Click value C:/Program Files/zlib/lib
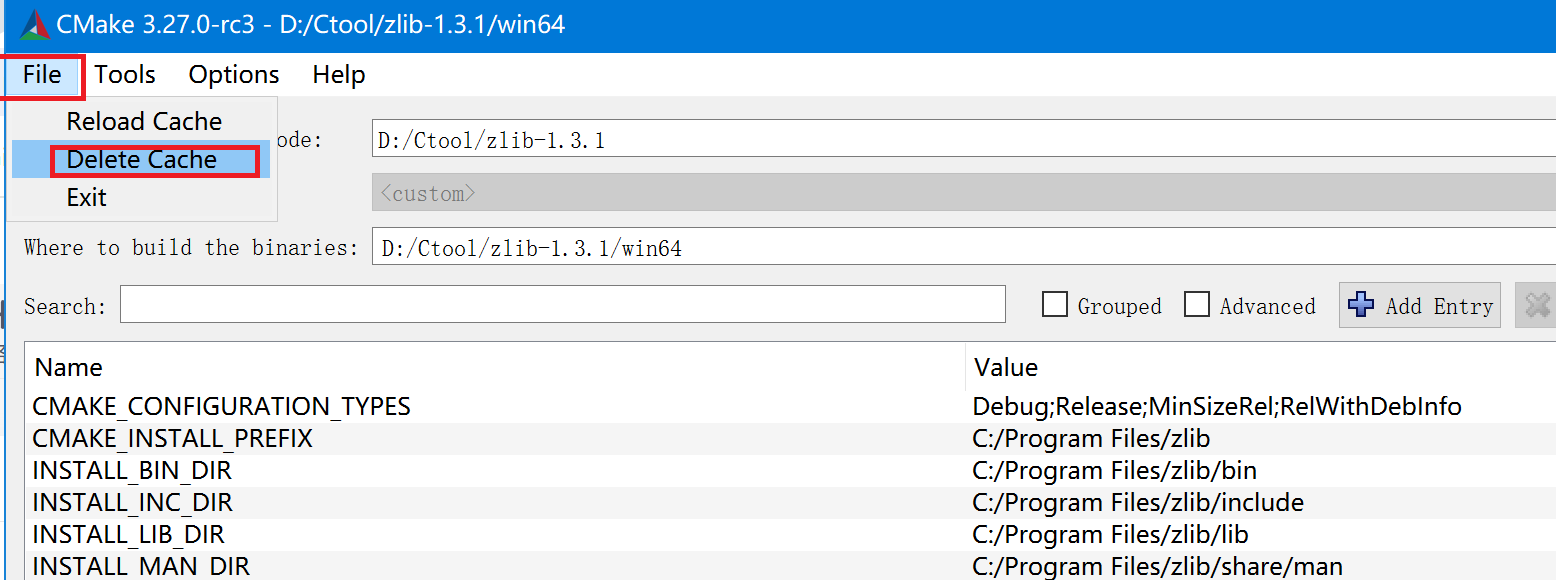 pyautogui.click(x=1110, y=535)
